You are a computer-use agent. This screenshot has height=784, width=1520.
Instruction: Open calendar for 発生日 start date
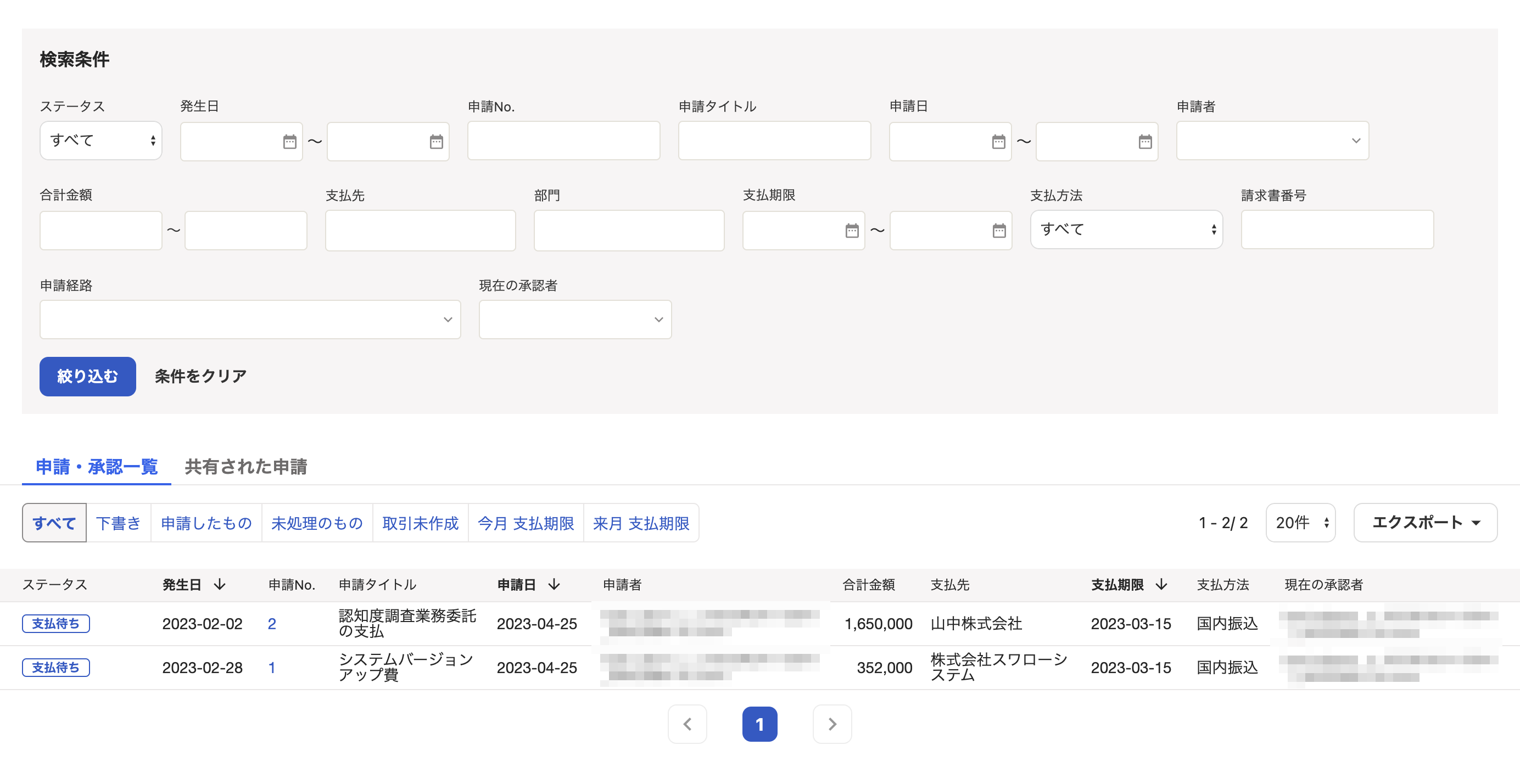pos(289,142)
